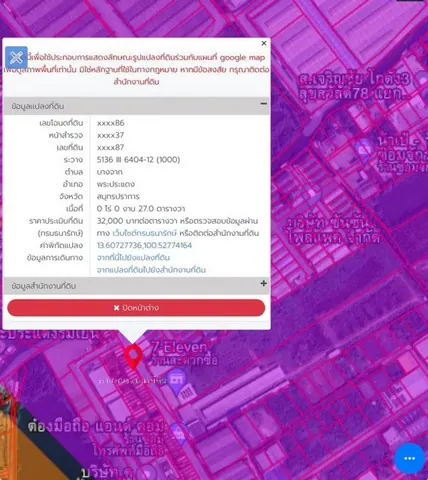The height and width of the screenshot is (480, 428).
Task: Open จากที่นี่ไปยังแปลงที่ดิน directions link
Action: point(133,258)
